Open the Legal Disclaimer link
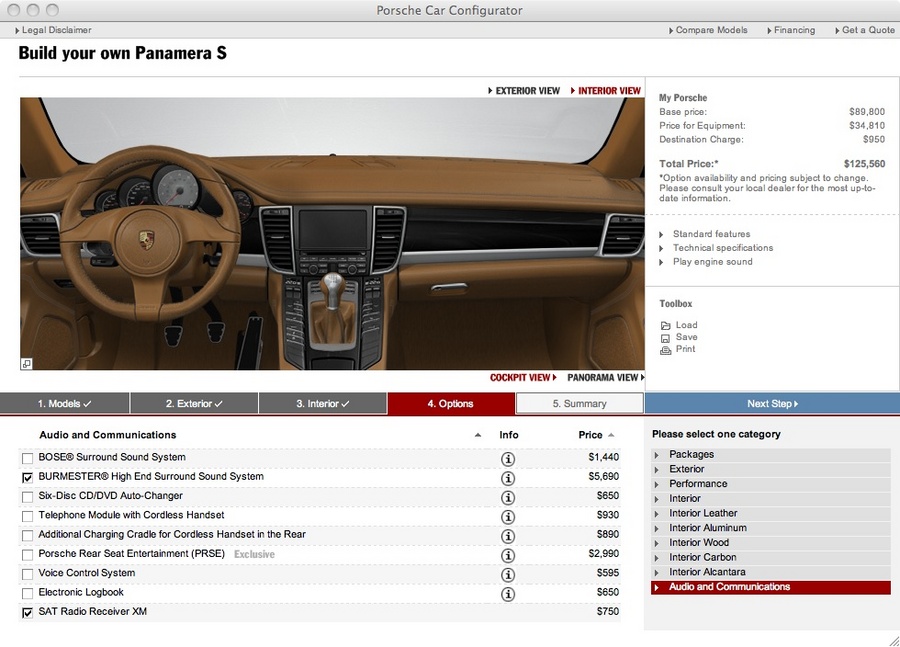Screen dimensions: 900x647 (53, 30)
